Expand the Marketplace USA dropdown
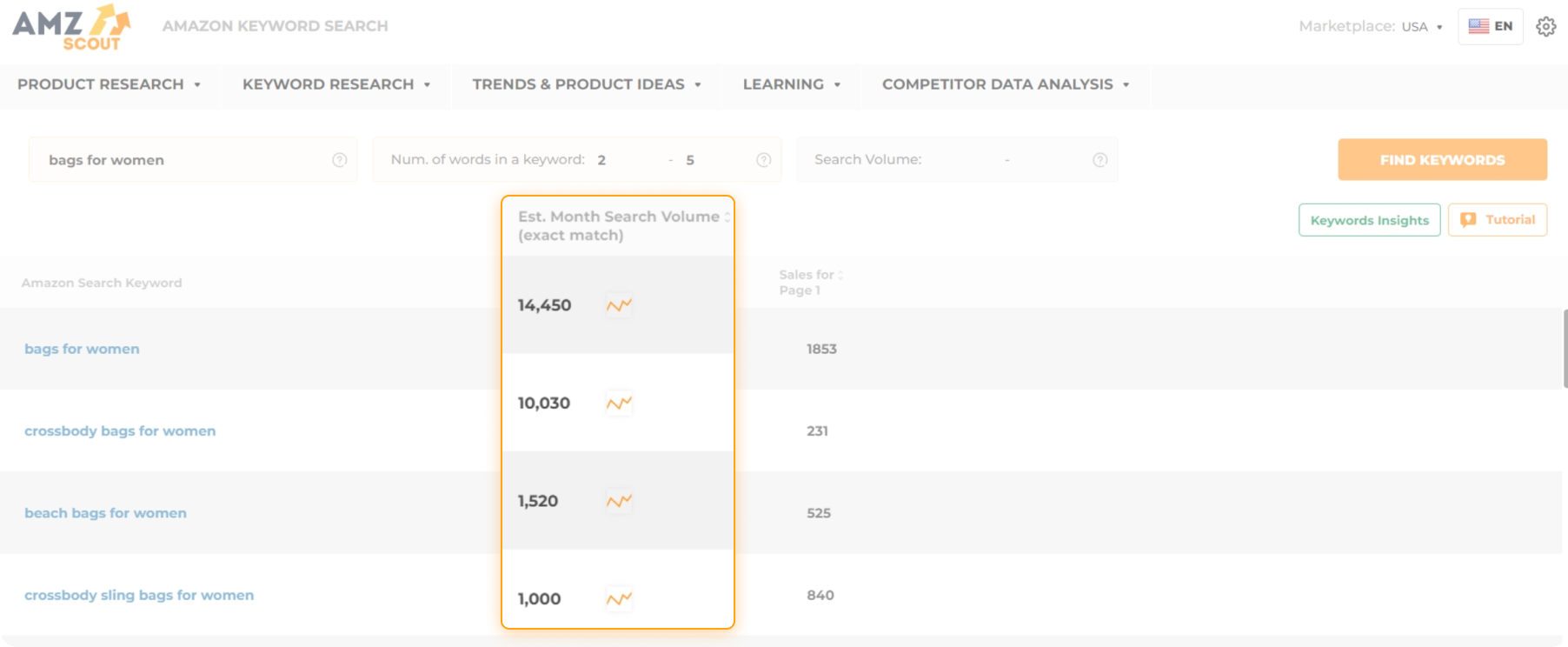Viewport: 1568px width, 647px height. [x=1421, y=27]
